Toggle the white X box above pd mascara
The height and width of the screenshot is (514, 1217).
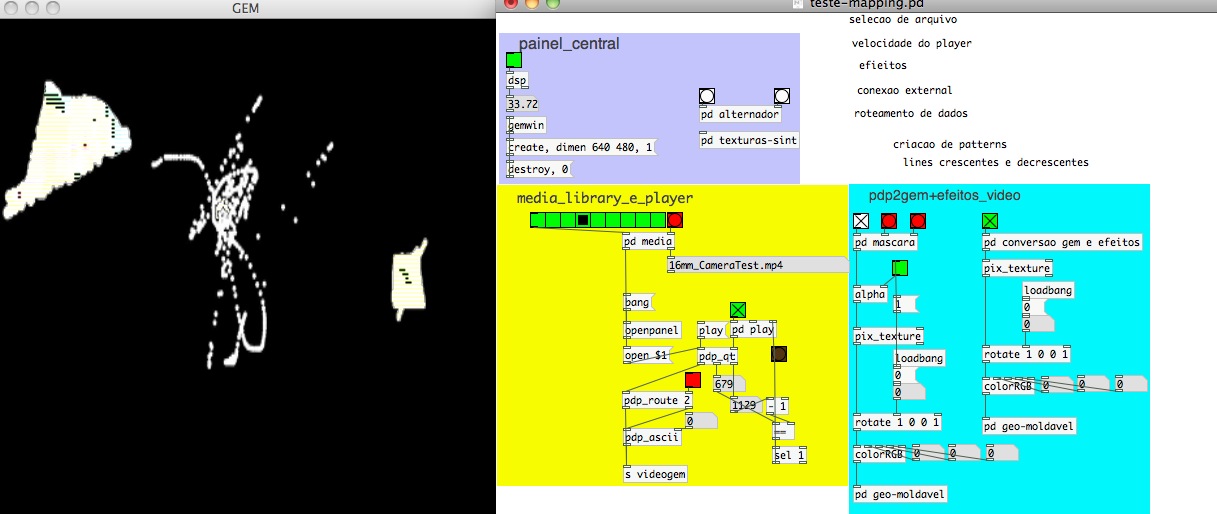click(x=861, y=221)
